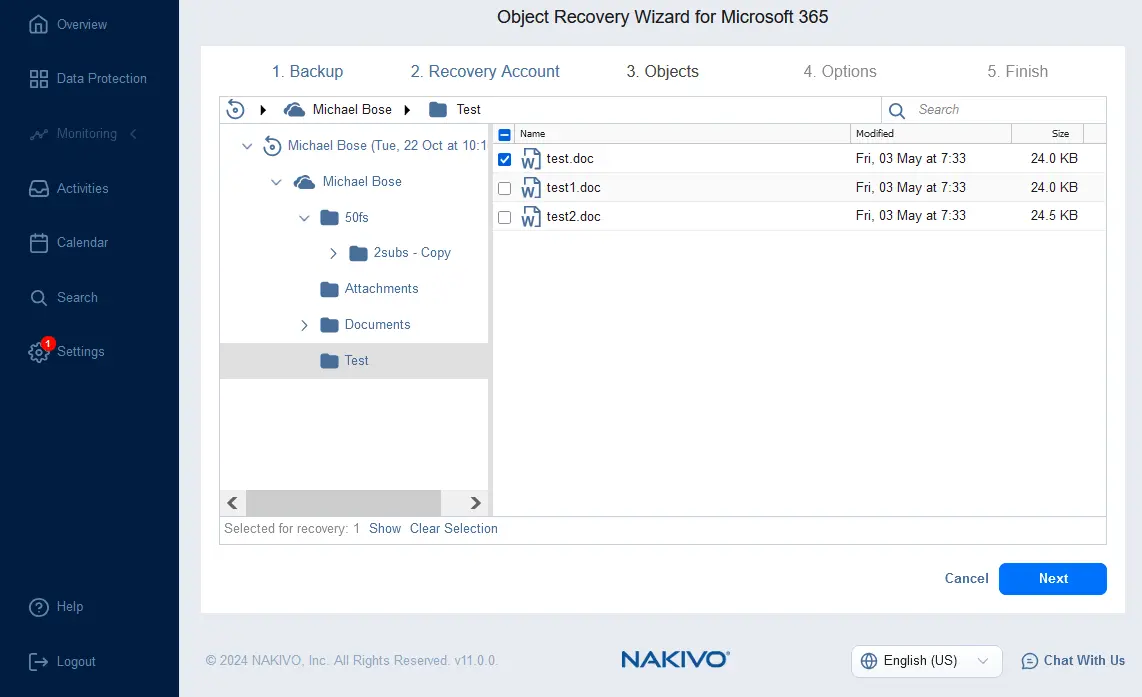The image size is (1142, 697).
Task: Open the Calendar icon in sidebar
Action: pos(39,243)
